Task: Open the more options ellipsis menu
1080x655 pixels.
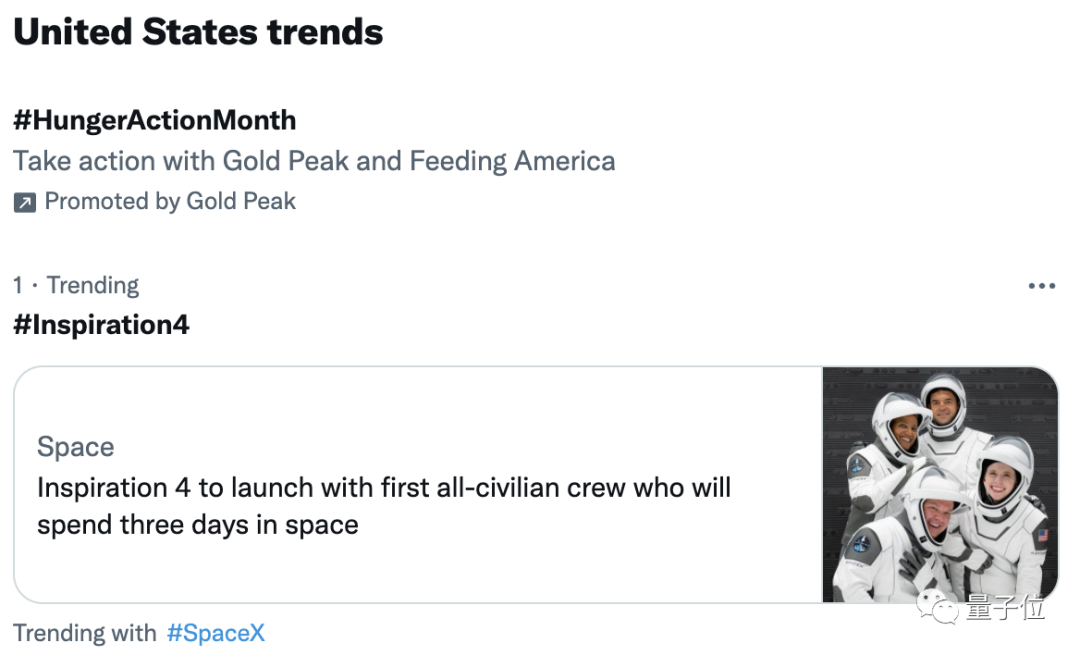Action: tap(1041, 286)
